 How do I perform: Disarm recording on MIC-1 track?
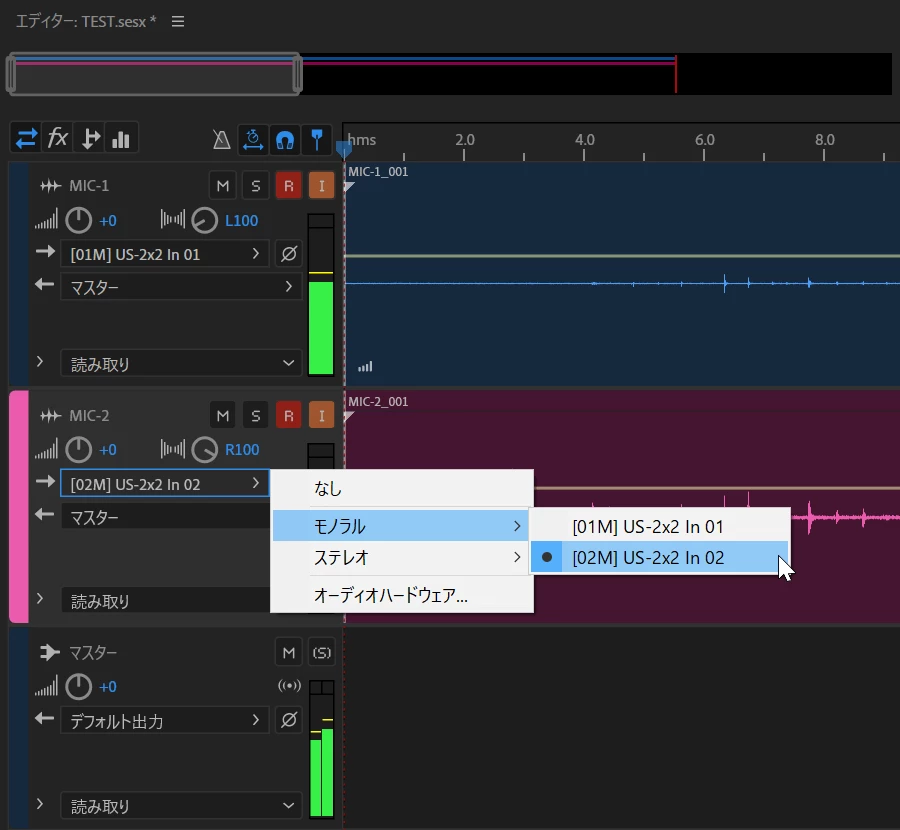[289, 185]
